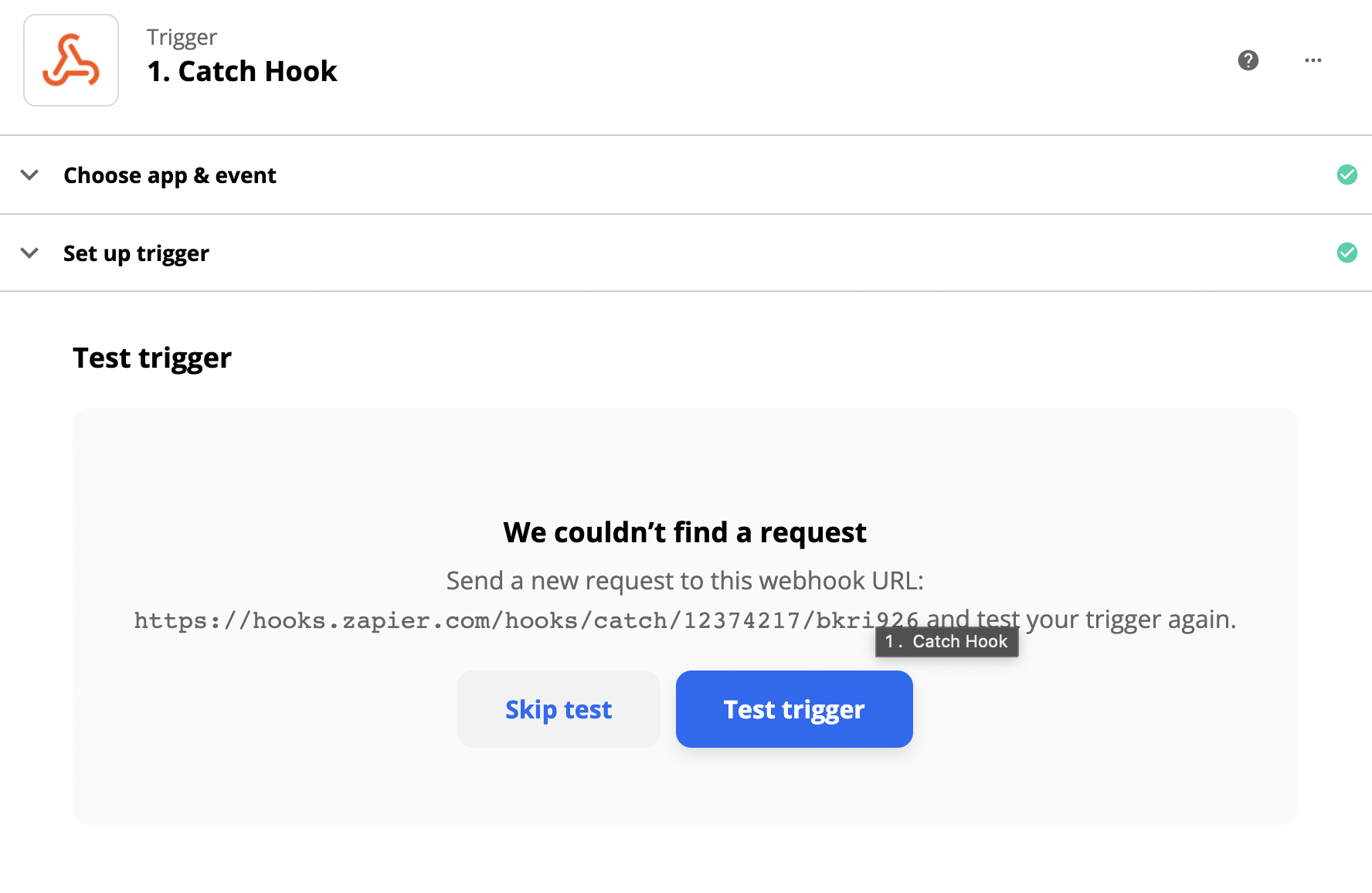The image size is (1372, 893).
Task: Open the Set up trigger section
Action: point(686,253)
